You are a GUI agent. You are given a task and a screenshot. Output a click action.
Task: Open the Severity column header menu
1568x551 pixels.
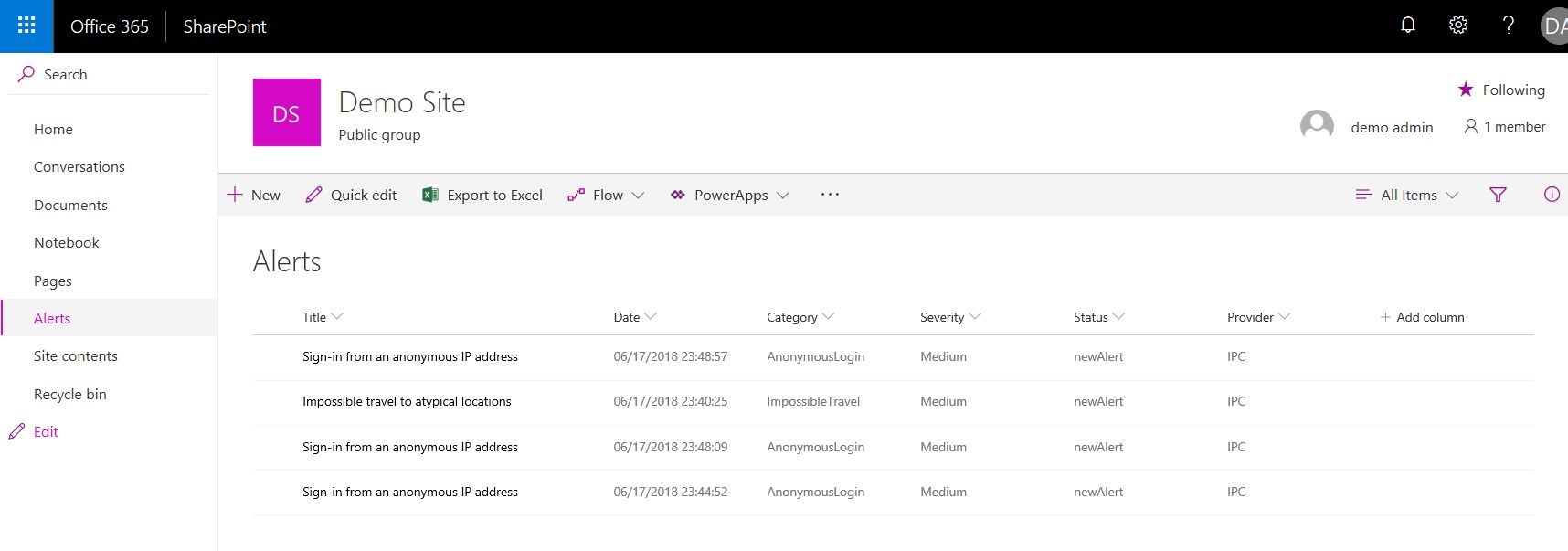(950, 317)
